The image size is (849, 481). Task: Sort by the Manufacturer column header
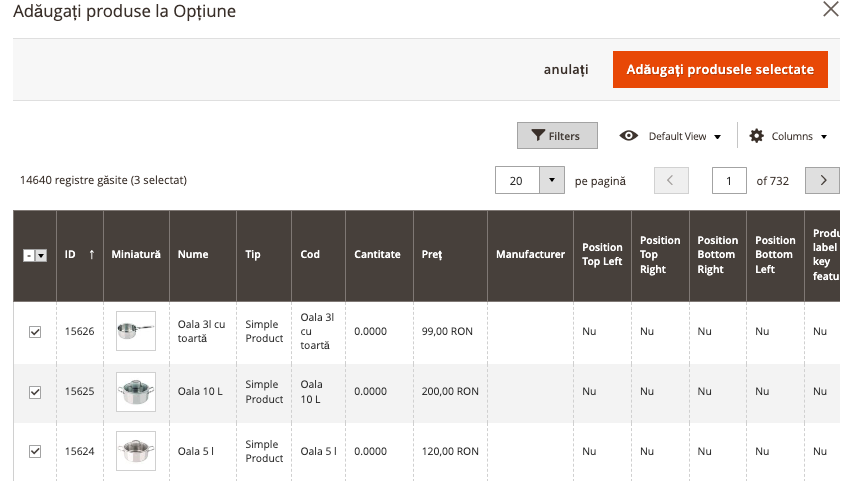click(x=530, y=255)
